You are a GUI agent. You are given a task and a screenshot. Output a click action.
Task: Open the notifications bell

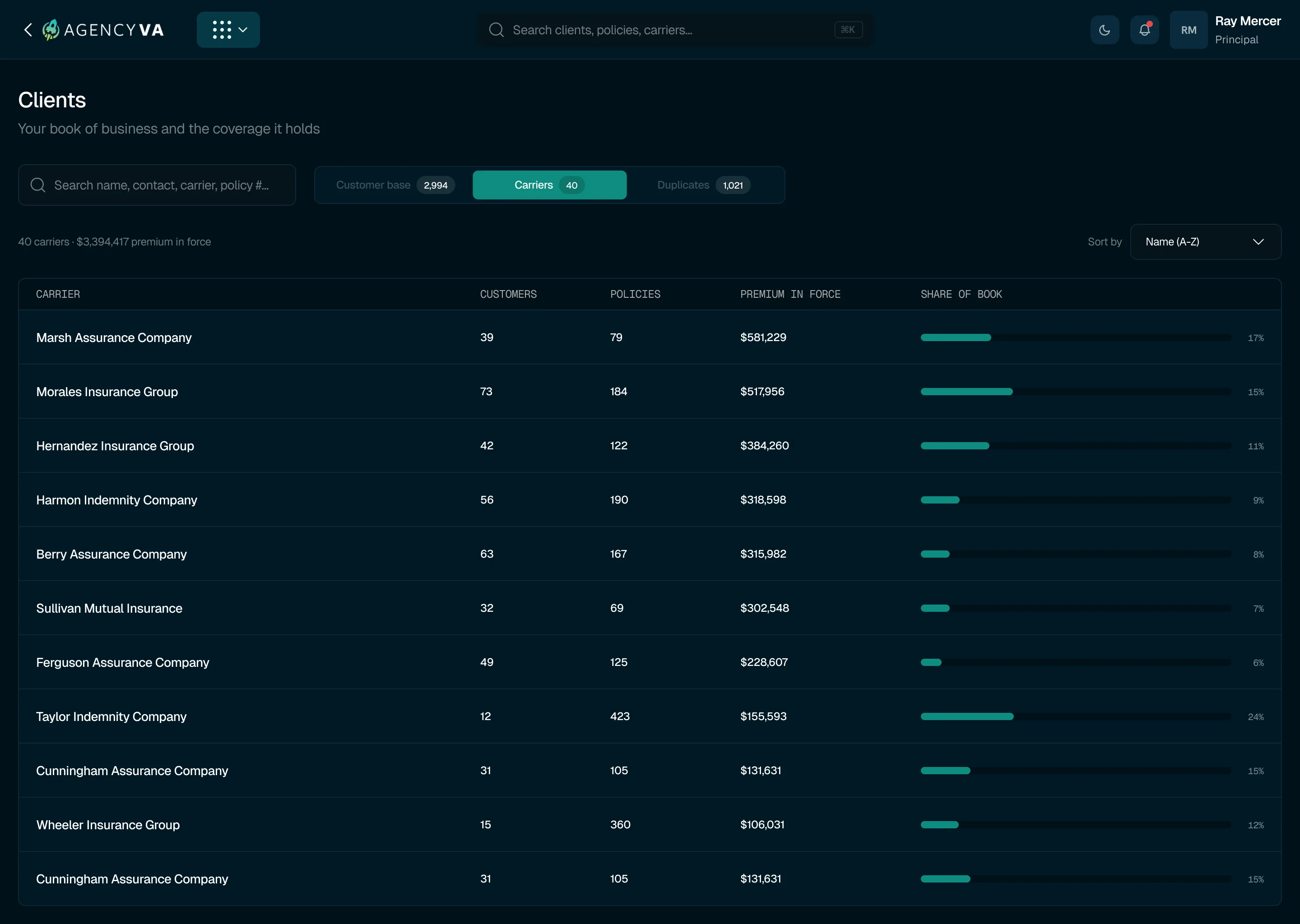tap(1144, 30)
